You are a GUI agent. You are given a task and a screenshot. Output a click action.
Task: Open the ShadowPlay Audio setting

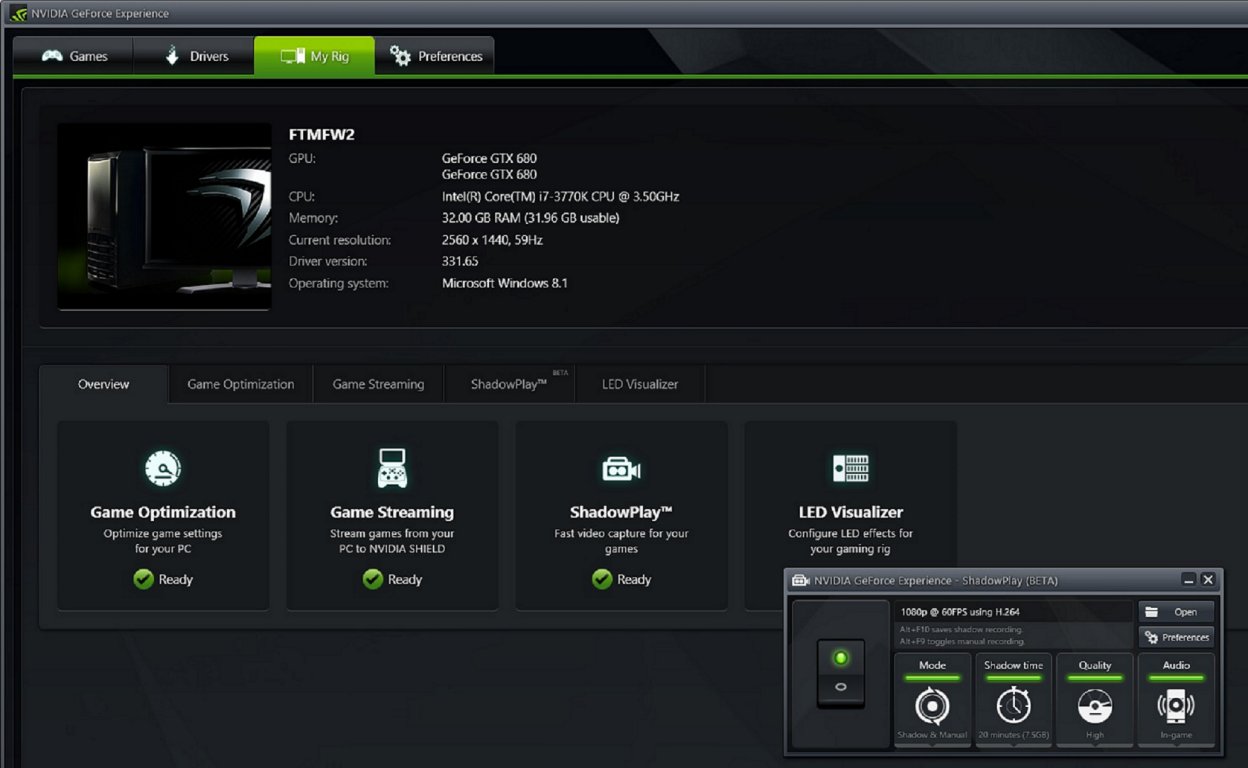click(1176, 699)
